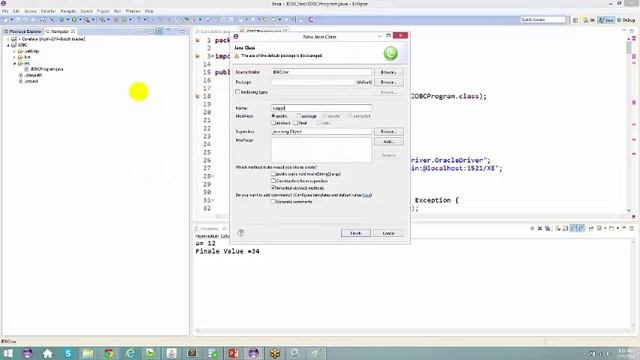
Task: Click the warning icon in dialog header
Action: coord(237,56)
